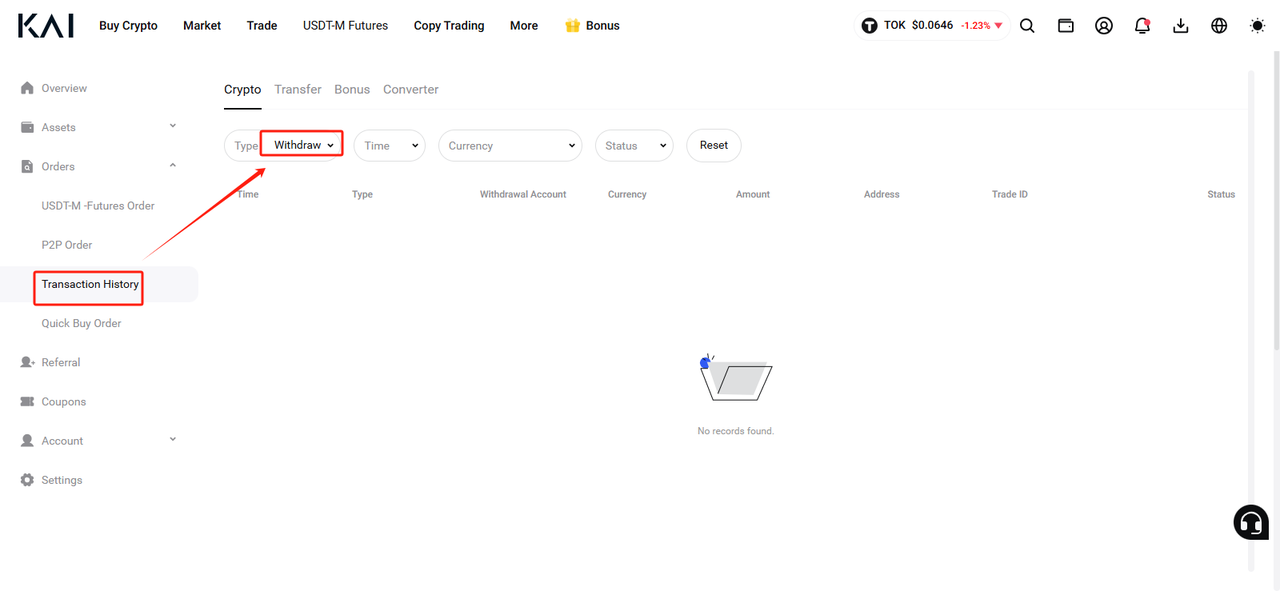Open notifications bell icon

coord(1142,26)
